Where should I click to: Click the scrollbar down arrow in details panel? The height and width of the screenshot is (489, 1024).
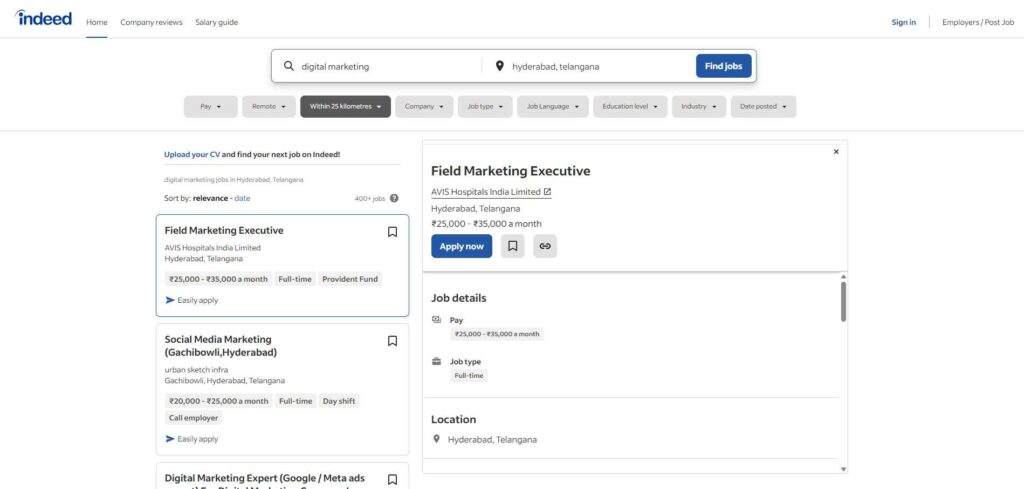pyautogui.click(x=843, y=469)
